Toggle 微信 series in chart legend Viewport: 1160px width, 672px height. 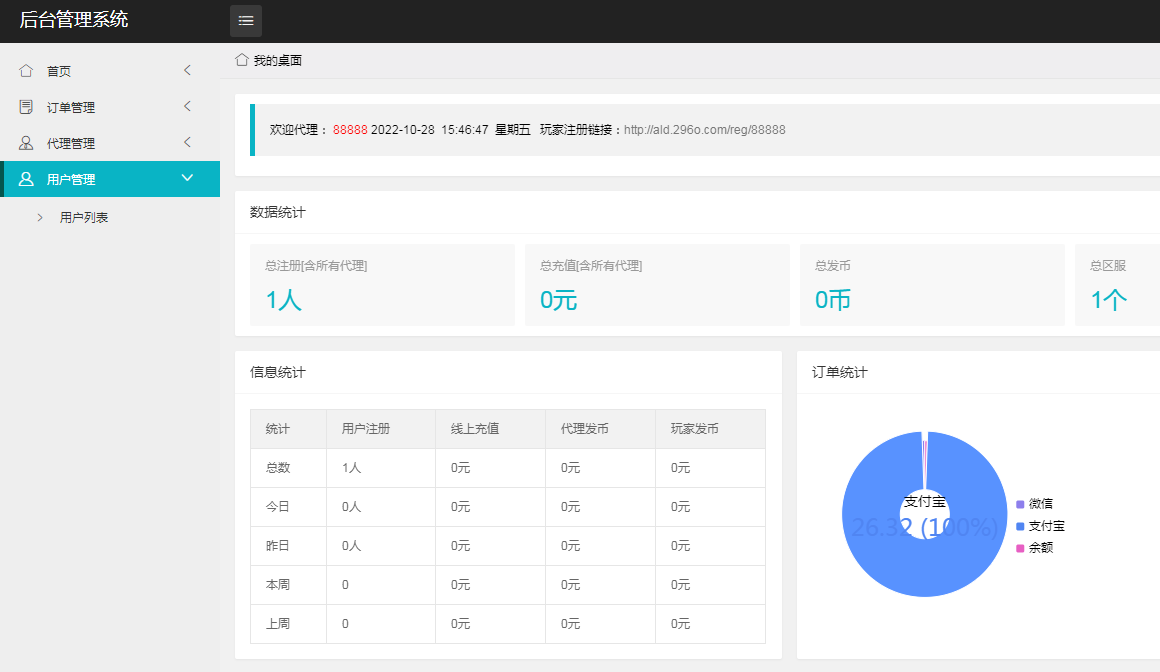tap(1034, 504)
